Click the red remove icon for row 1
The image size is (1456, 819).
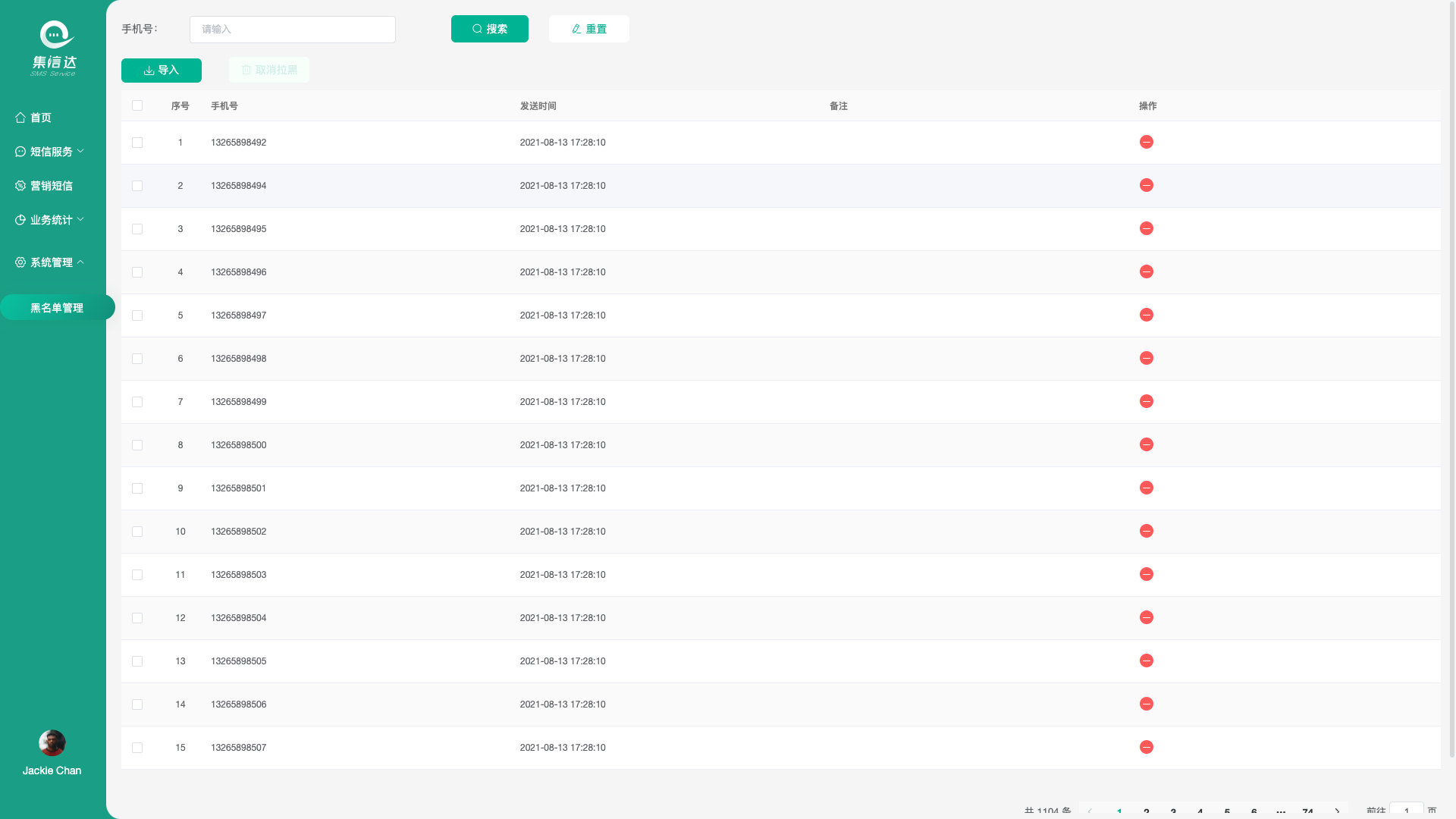[1146, 143]
